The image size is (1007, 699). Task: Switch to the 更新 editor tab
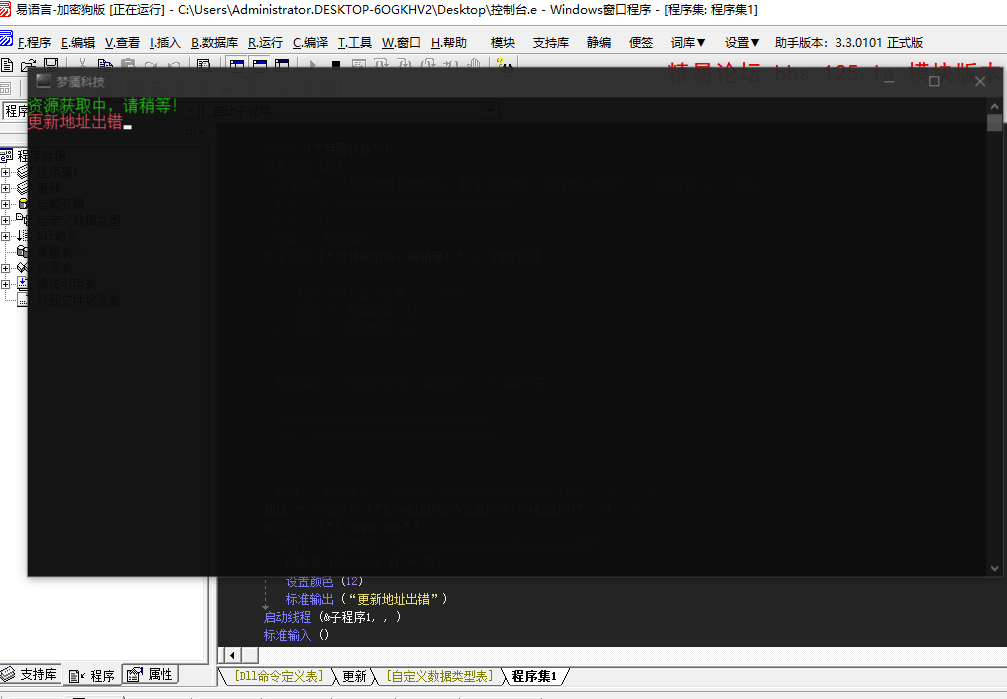(x=354, y=676)
